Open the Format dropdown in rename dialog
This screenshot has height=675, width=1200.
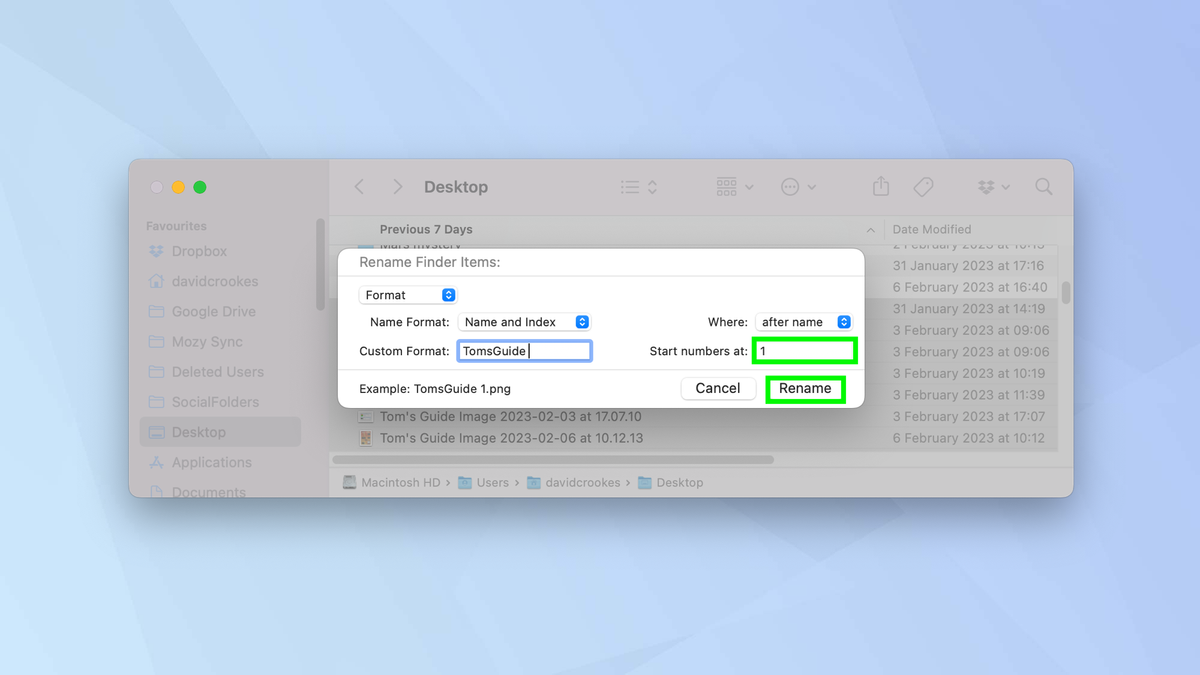408,295
